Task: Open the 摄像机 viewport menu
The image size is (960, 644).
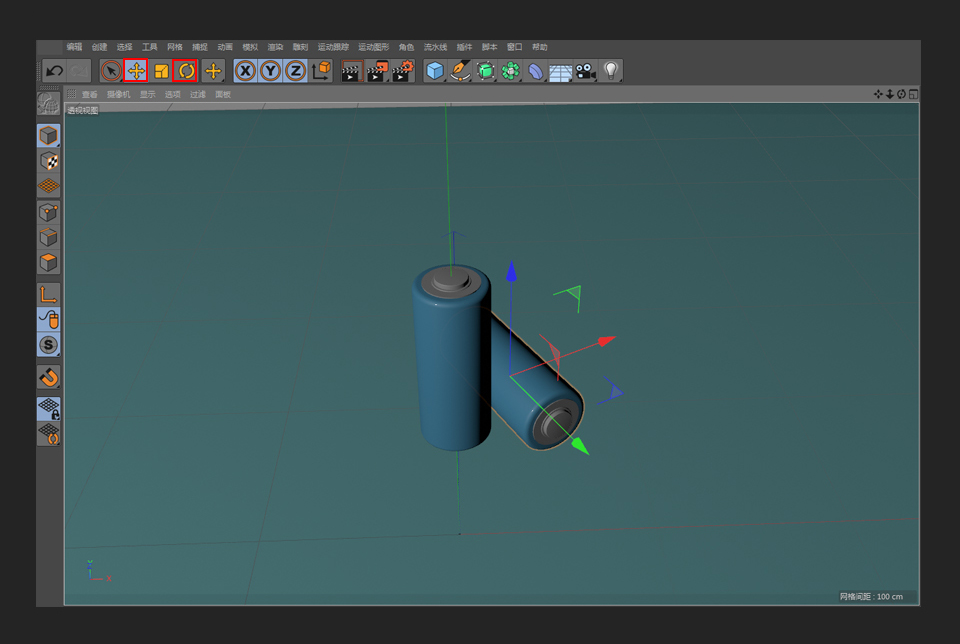Action: (116, 94)
